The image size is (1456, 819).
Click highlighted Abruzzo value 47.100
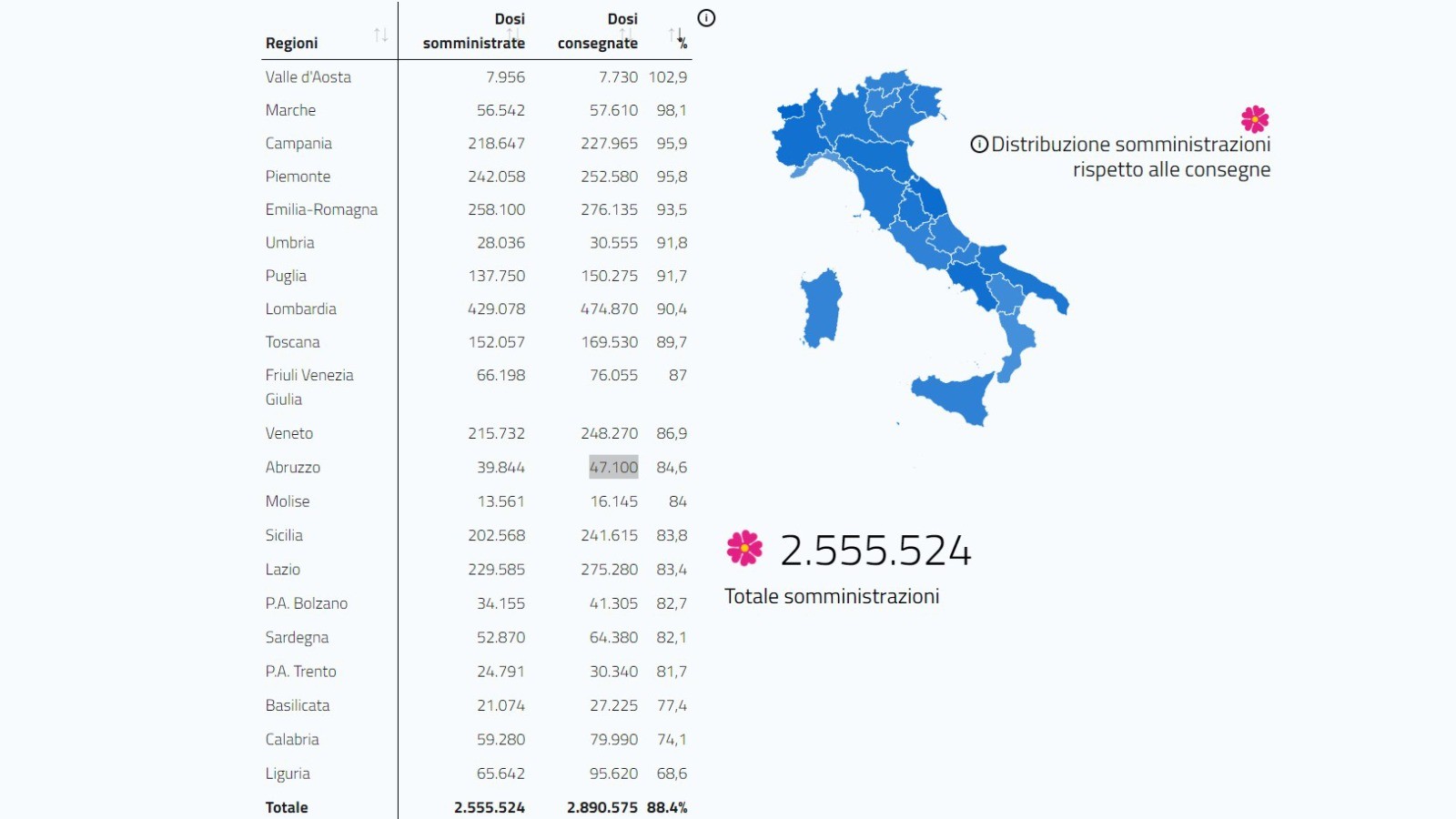tap(613, 467)
